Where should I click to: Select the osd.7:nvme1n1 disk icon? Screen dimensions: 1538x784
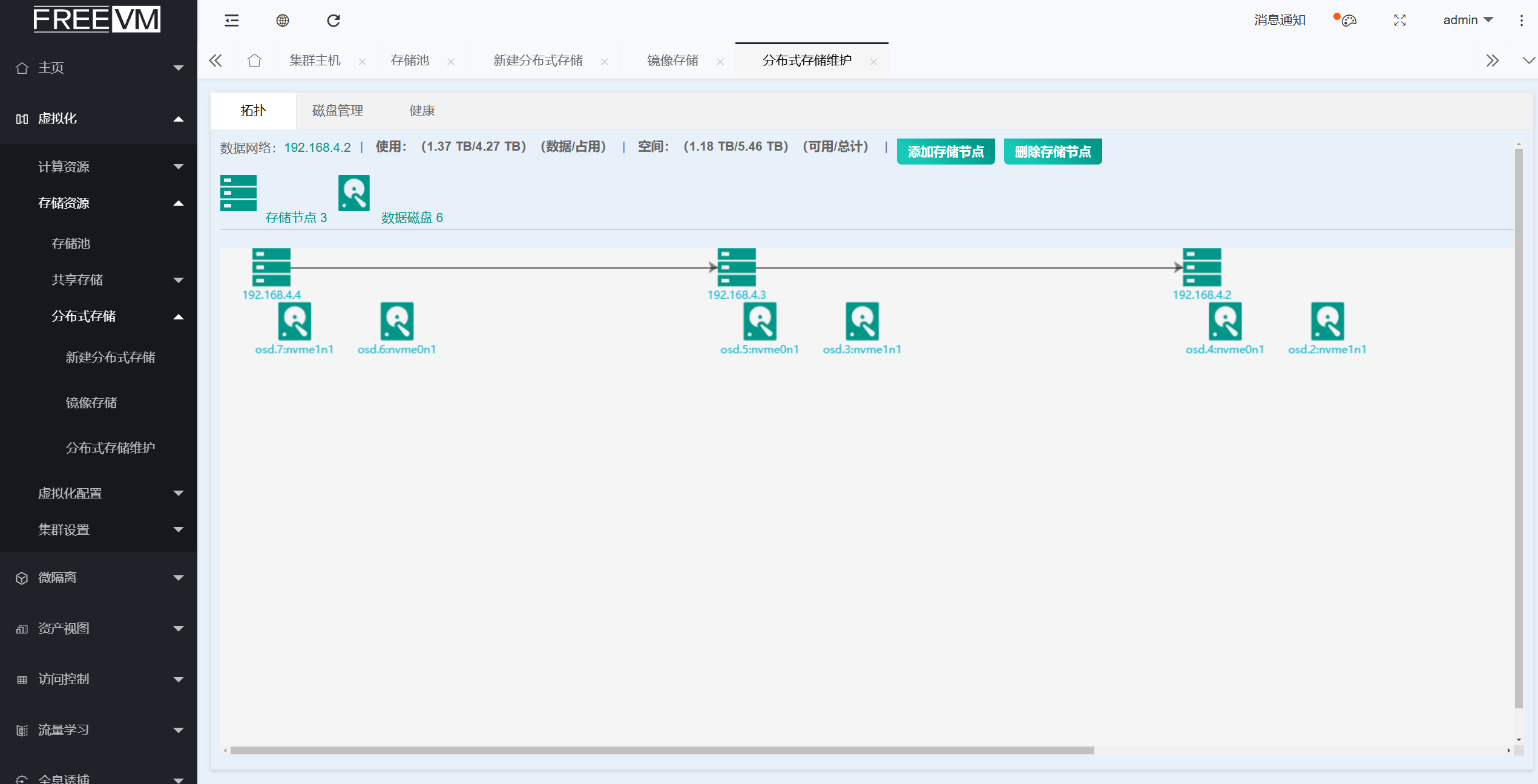point(295,321)
